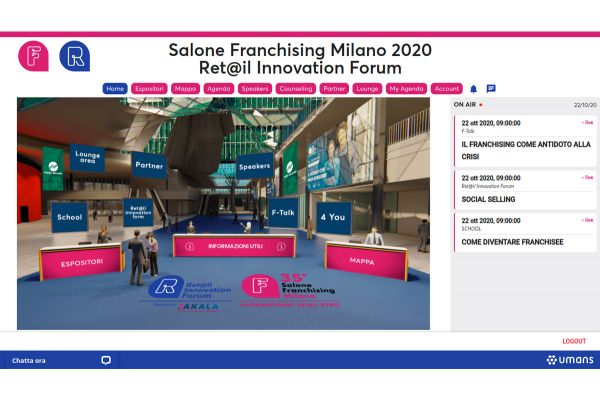Screen dimensions: 600x400
Task: Click the umans logo in the footer
Action: (x=570, y=360)
